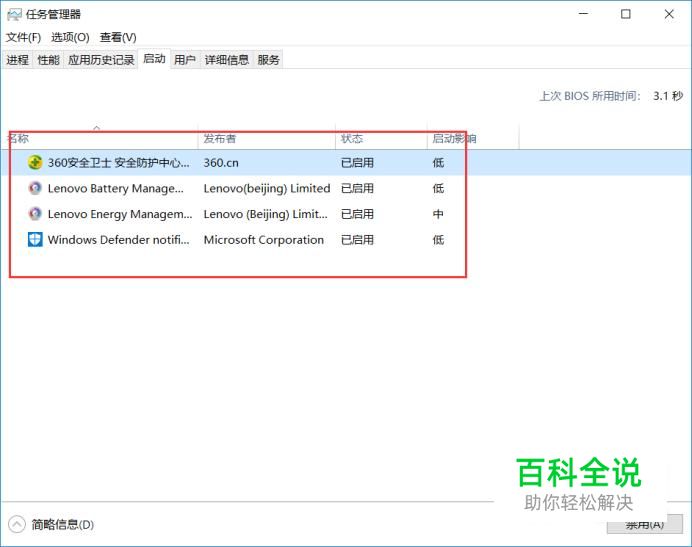
Task: Click the 上次 BIOS 所用时间 label
Action: [590, 96]
